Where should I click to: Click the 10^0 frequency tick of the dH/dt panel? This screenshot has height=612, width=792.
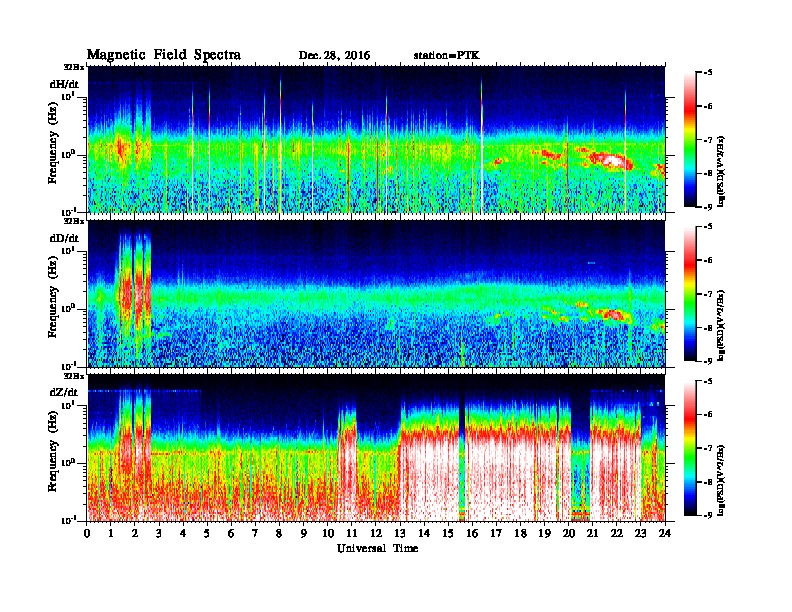pyautogui.click(x=69, y=154)
